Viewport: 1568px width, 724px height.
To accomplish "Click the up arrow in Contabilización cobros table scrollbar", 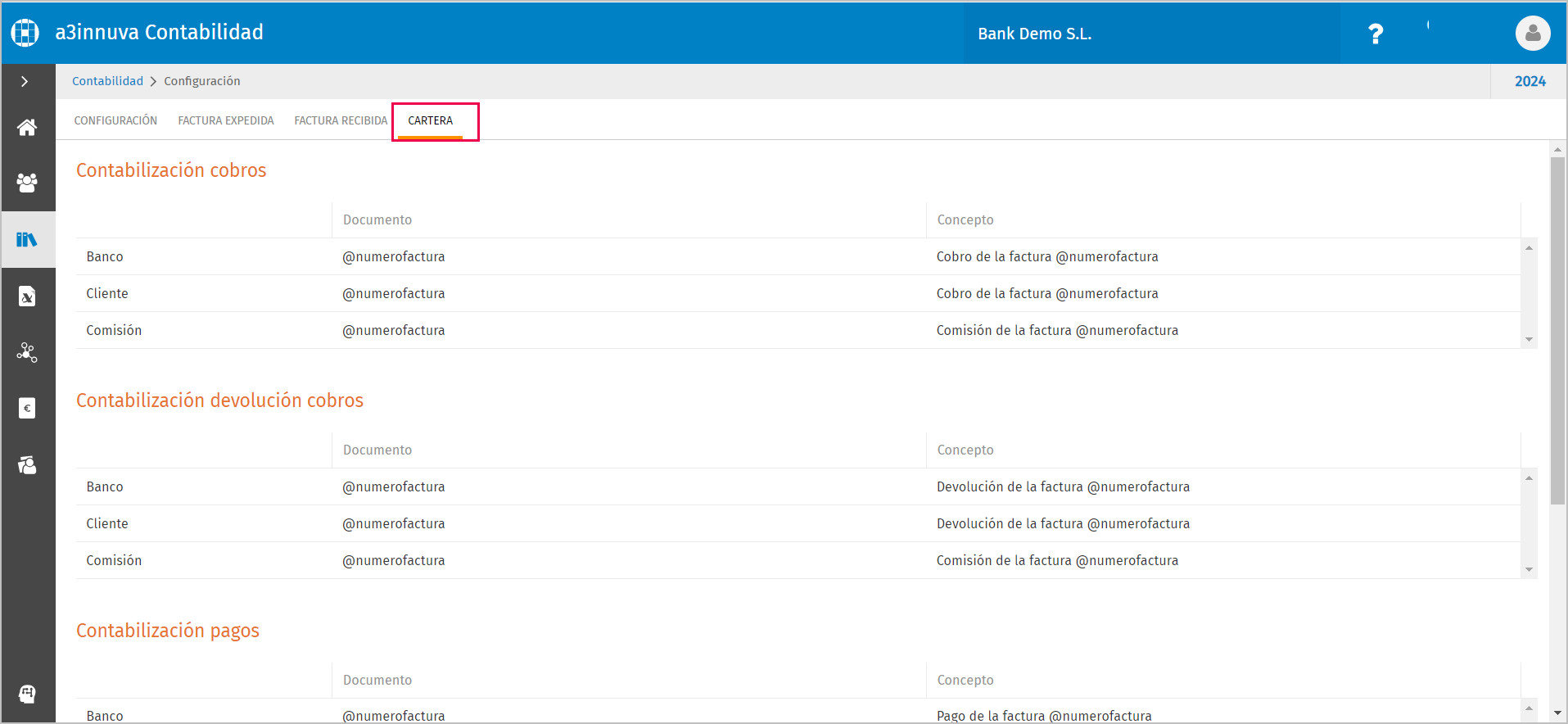I will coord(1529,247).
